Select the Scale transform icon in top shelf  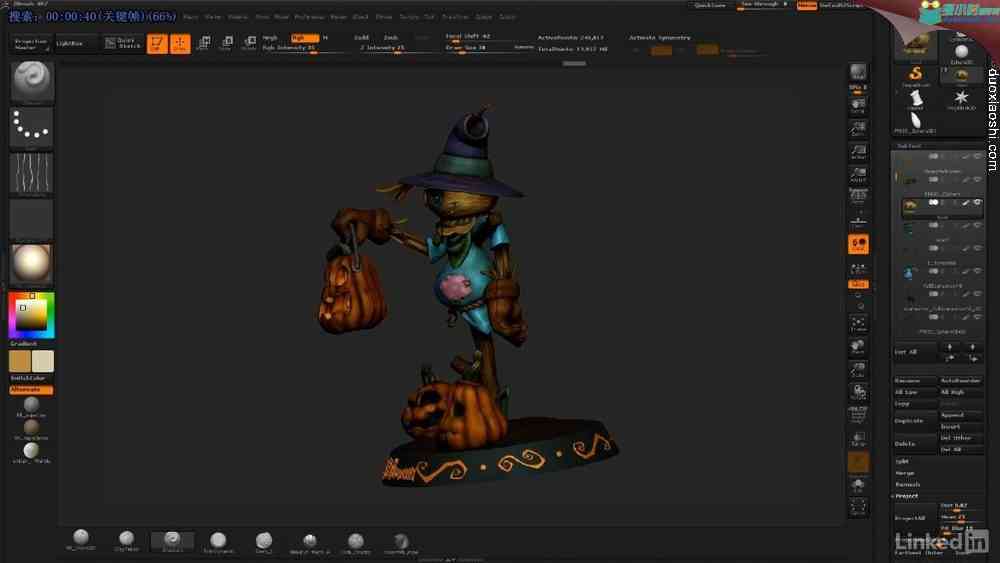point(226,43)
